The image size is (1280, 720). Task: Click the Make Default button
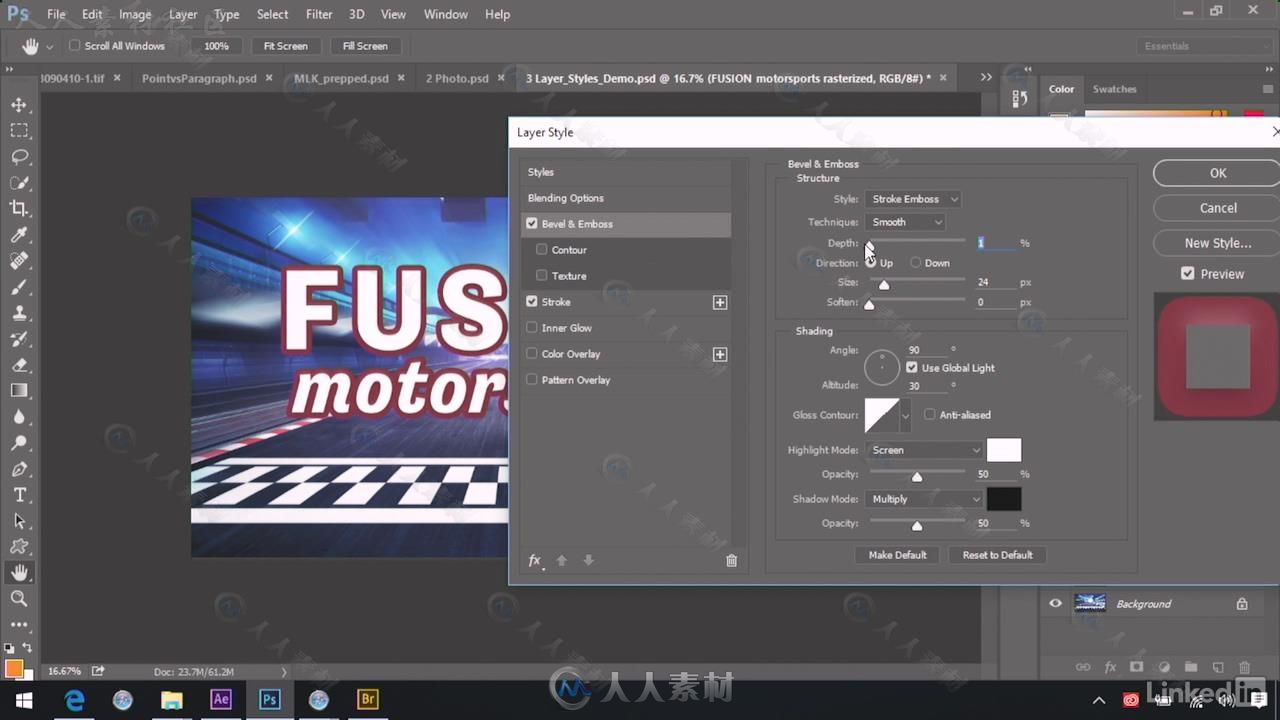(x=897, y=555)
